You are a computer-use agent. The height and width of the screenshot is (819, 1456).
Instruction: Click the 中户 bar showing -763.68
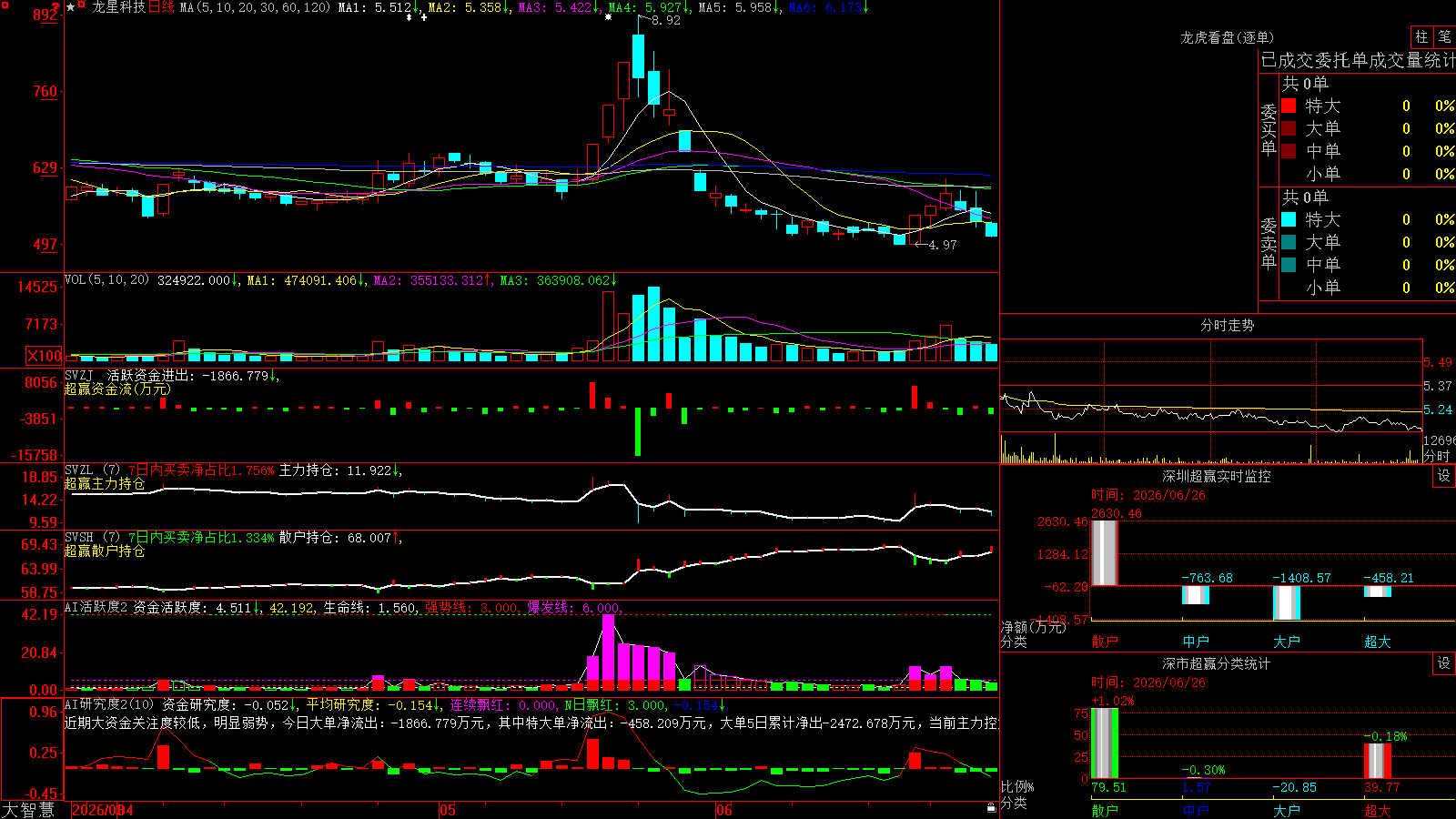(1195, 595)
